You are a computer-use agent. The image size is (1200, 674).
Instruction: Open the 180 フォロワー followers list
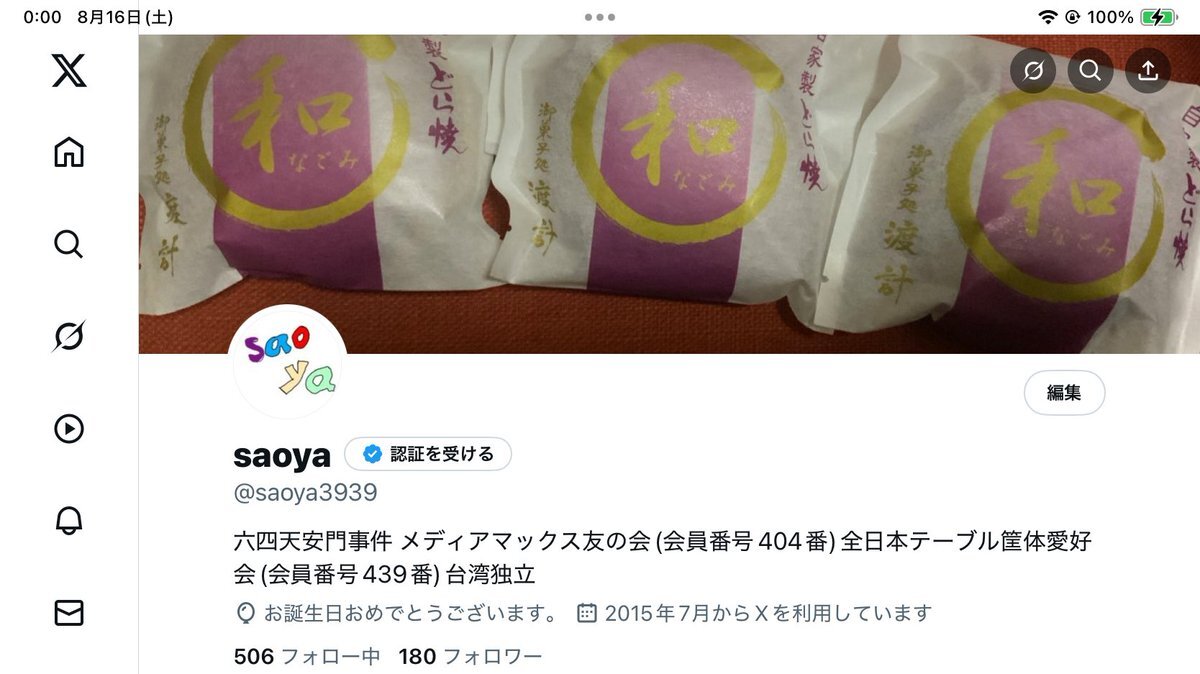(x=470, y=657)
